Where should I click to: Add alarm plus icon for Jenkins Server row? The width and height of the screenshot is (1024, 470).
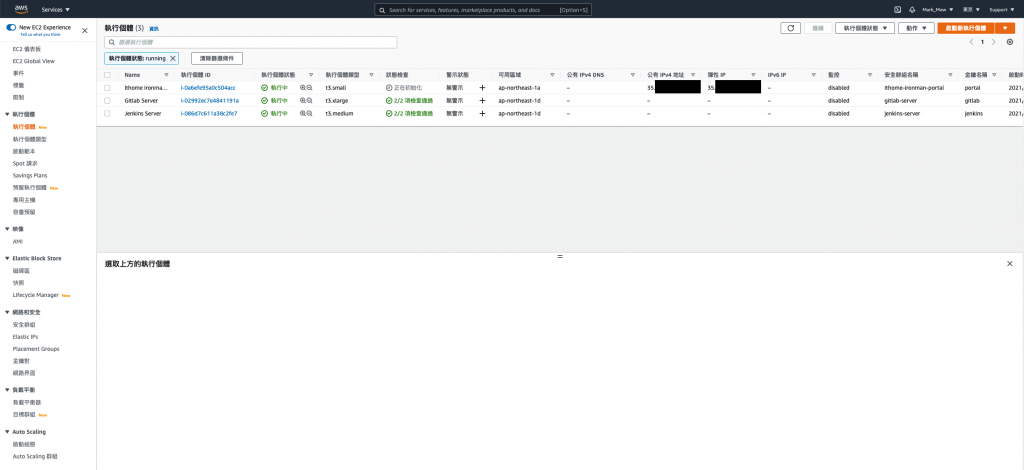pos(482,113)
